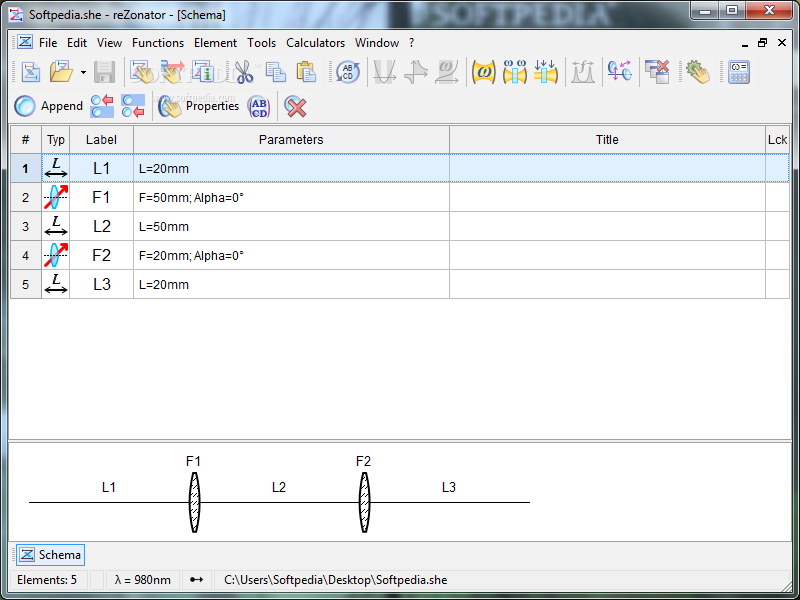800x600 pixels.
Task: Select the row labeled L1
Action: point(400,168)
